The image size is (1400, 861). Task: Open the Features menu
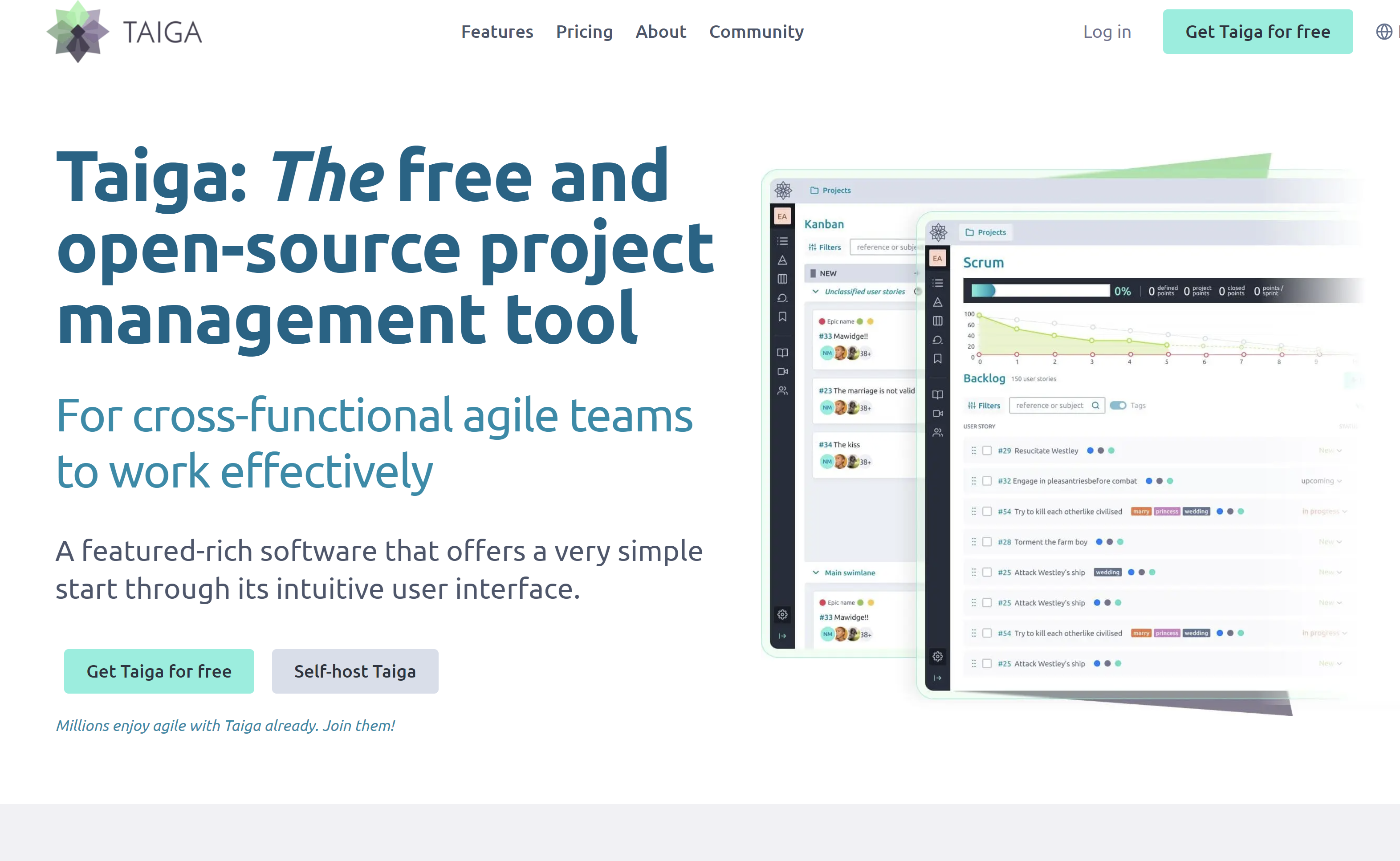pos(497,32)
